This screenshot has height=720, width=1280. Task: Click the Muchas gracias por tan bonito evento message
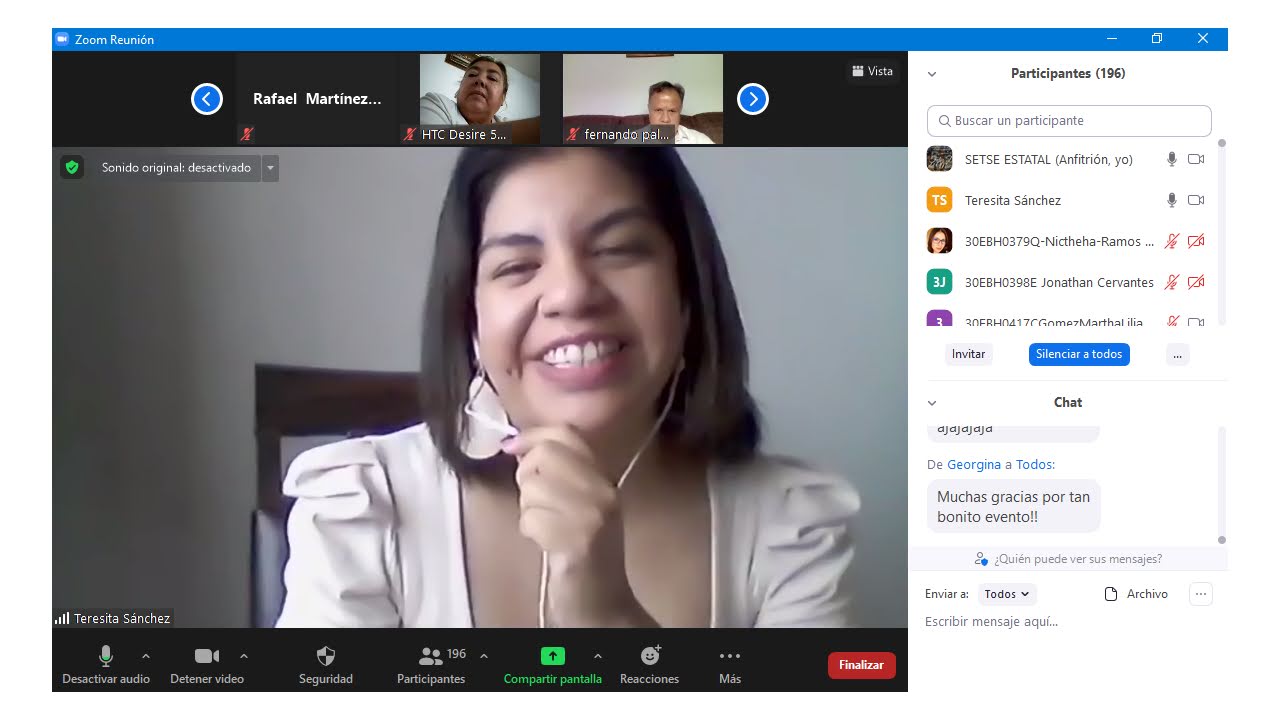point(1013,507)
